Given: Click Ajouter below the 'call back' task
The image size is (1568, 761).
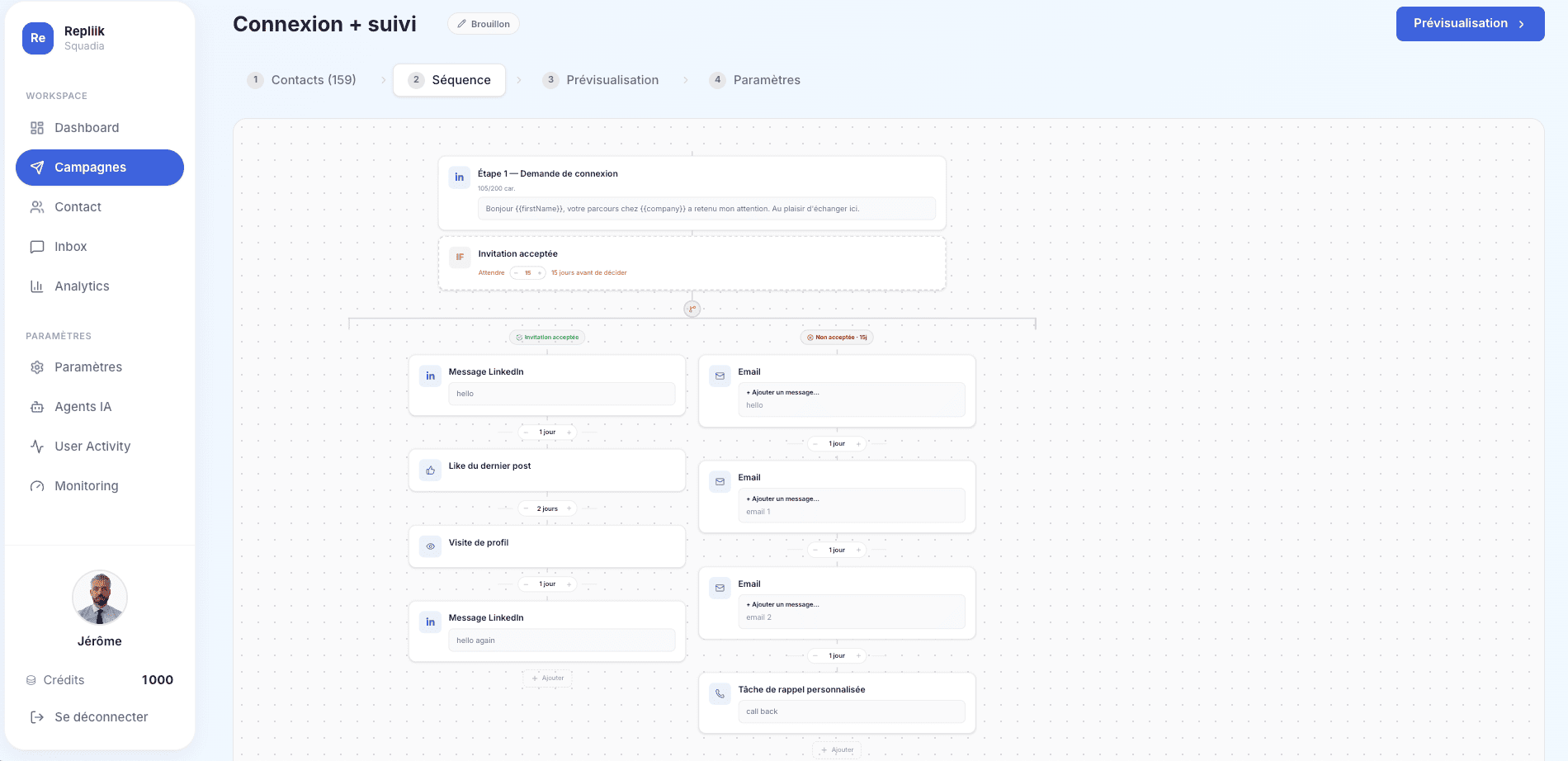Looking at the screenshot, I should pos(838,750).
